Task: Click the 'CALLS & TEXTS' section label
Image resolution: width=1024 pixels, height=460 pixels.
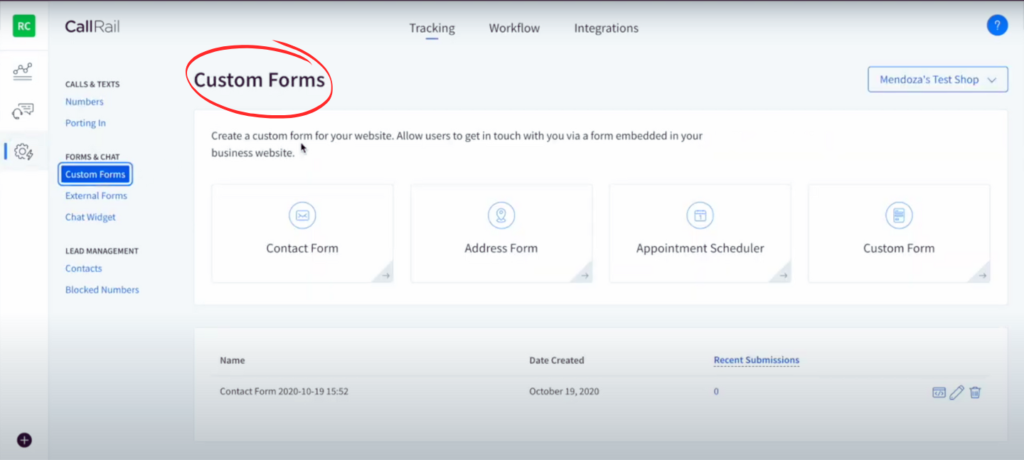Action: [92, 84]
